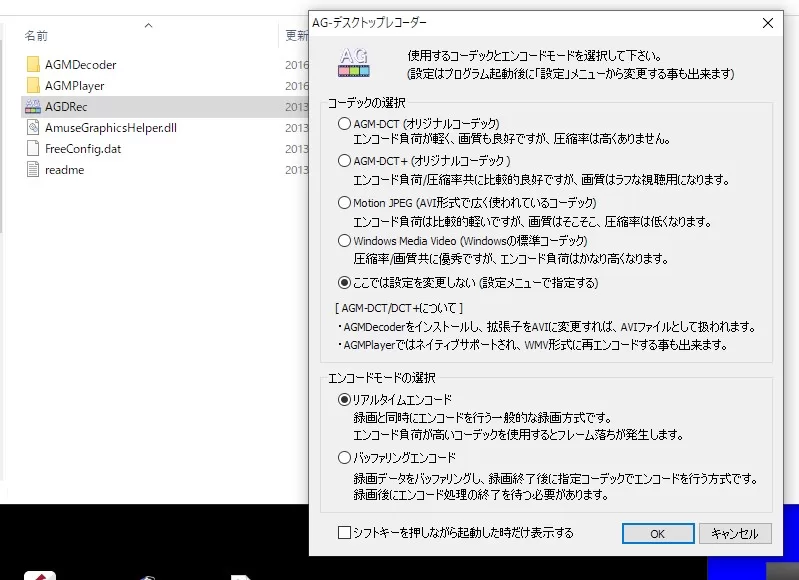Select the AGMPlayer file name text

[x=74, y=86]
